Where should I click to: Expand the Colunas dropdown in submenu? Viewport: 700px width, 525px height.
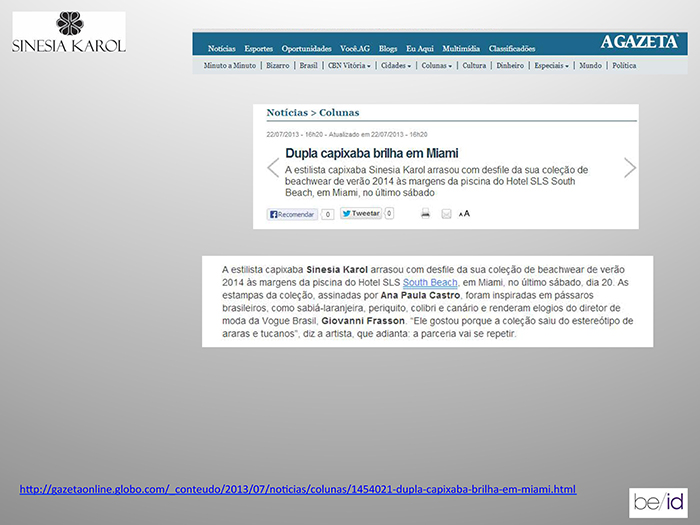[437, 66]
